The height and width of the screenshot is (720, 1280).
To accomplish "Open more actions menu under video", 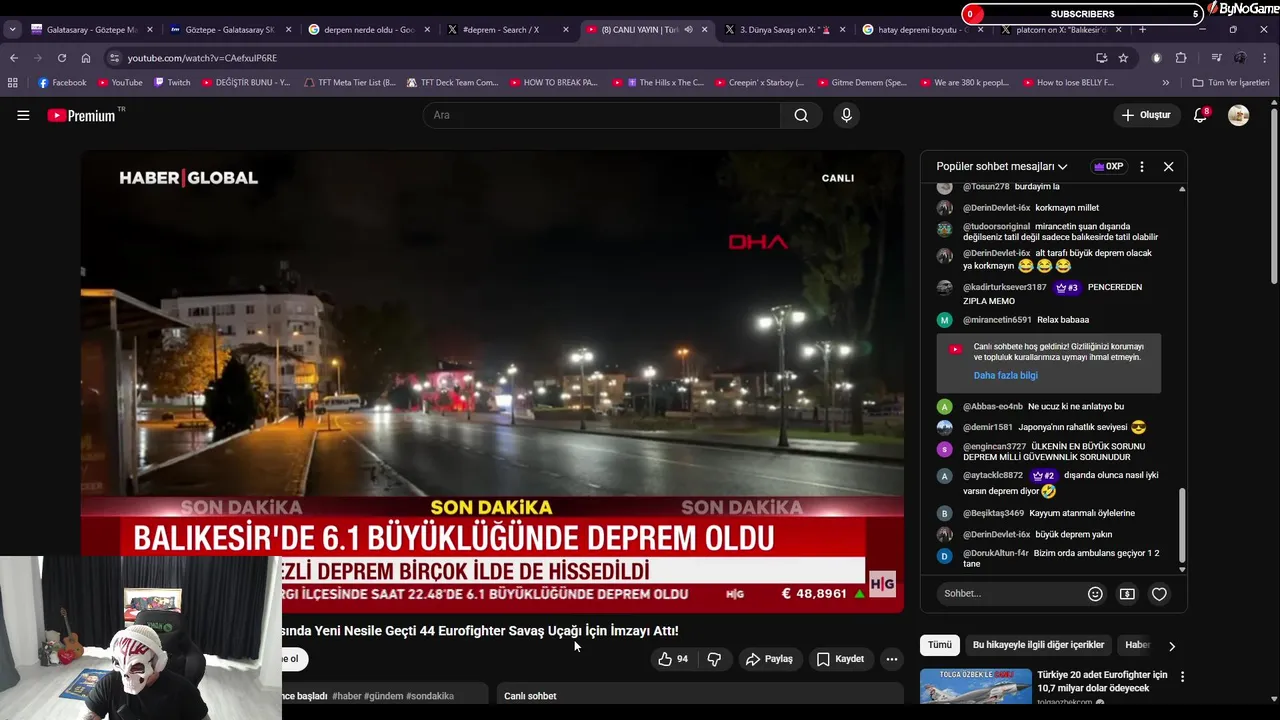I will coord(892,659).
